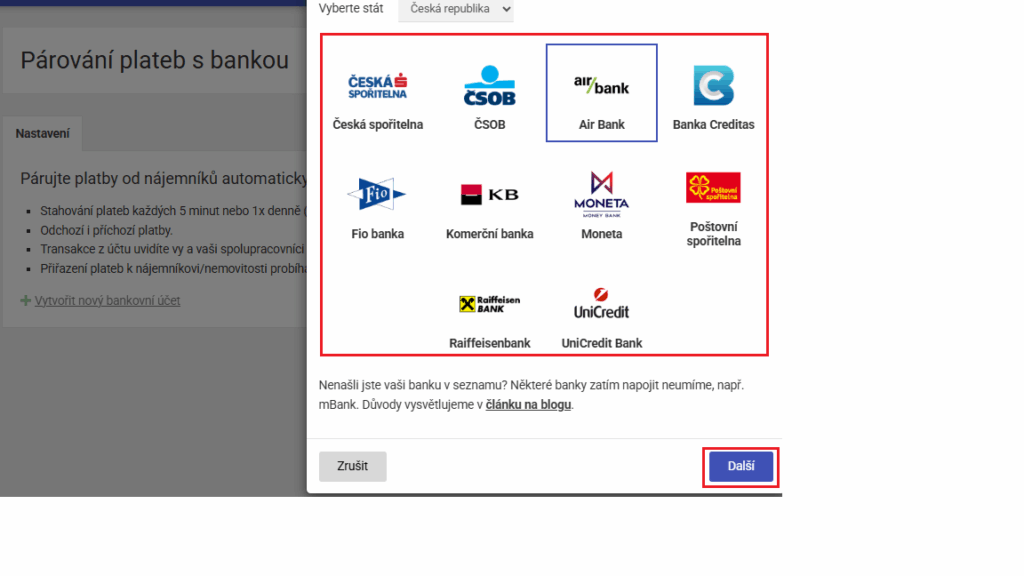Pick the Moneta Money Bank logo

[601, 194]
